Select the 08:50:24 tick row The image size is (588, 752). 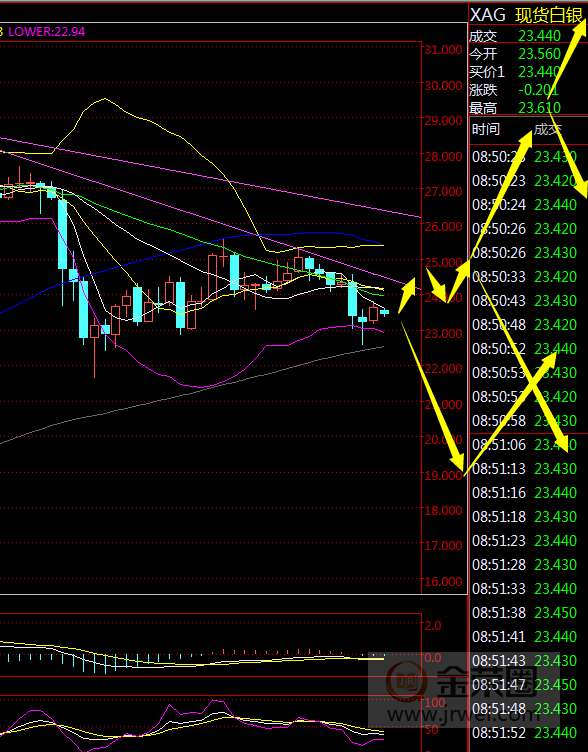tap(528, 205)
